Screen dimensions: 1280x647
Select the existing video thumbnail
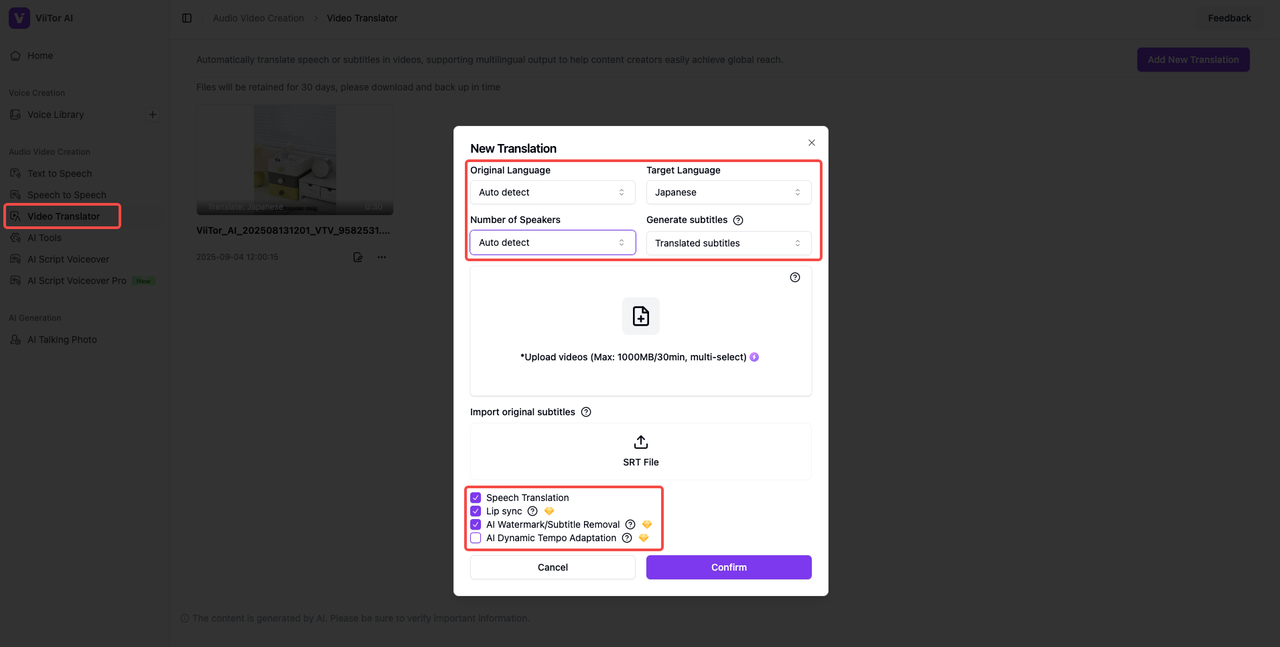[x=295, y=160]
